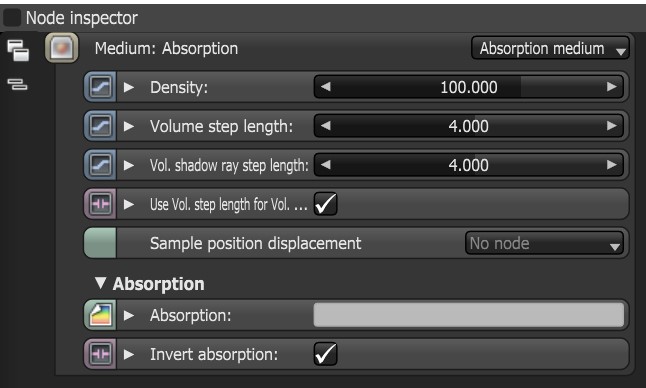Open Sample position displacement No node dropdown
This screenshot has height=388, width=646.
[544, 243]
